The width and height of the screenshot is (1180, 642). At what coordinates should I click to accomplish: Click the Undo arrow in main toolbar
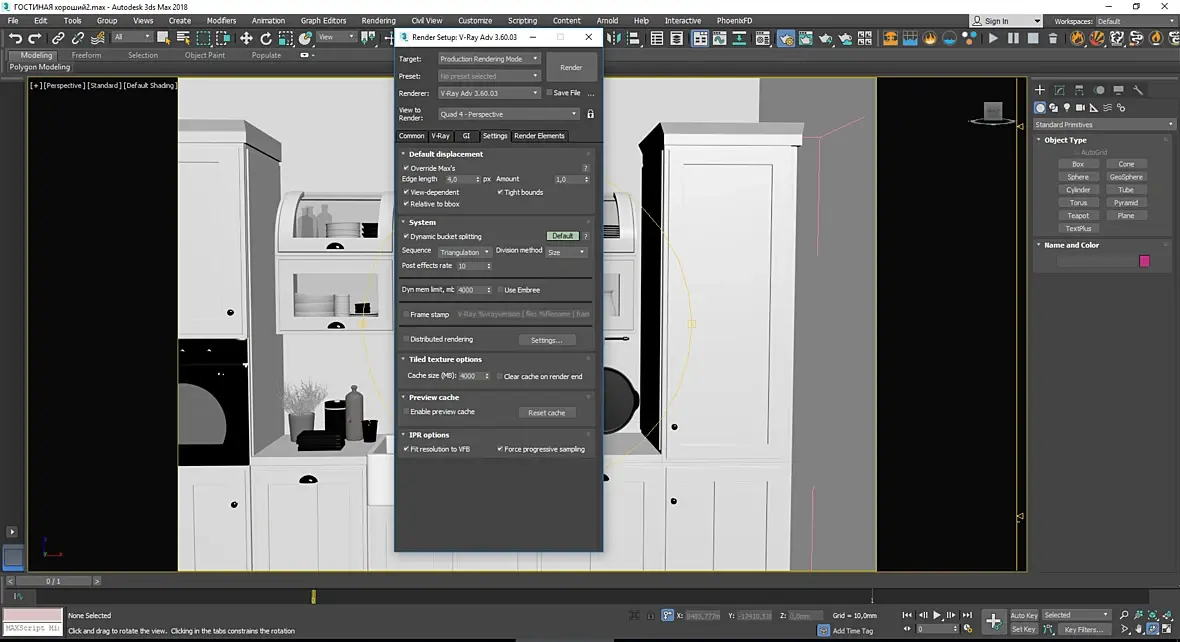tap(15, 38)
